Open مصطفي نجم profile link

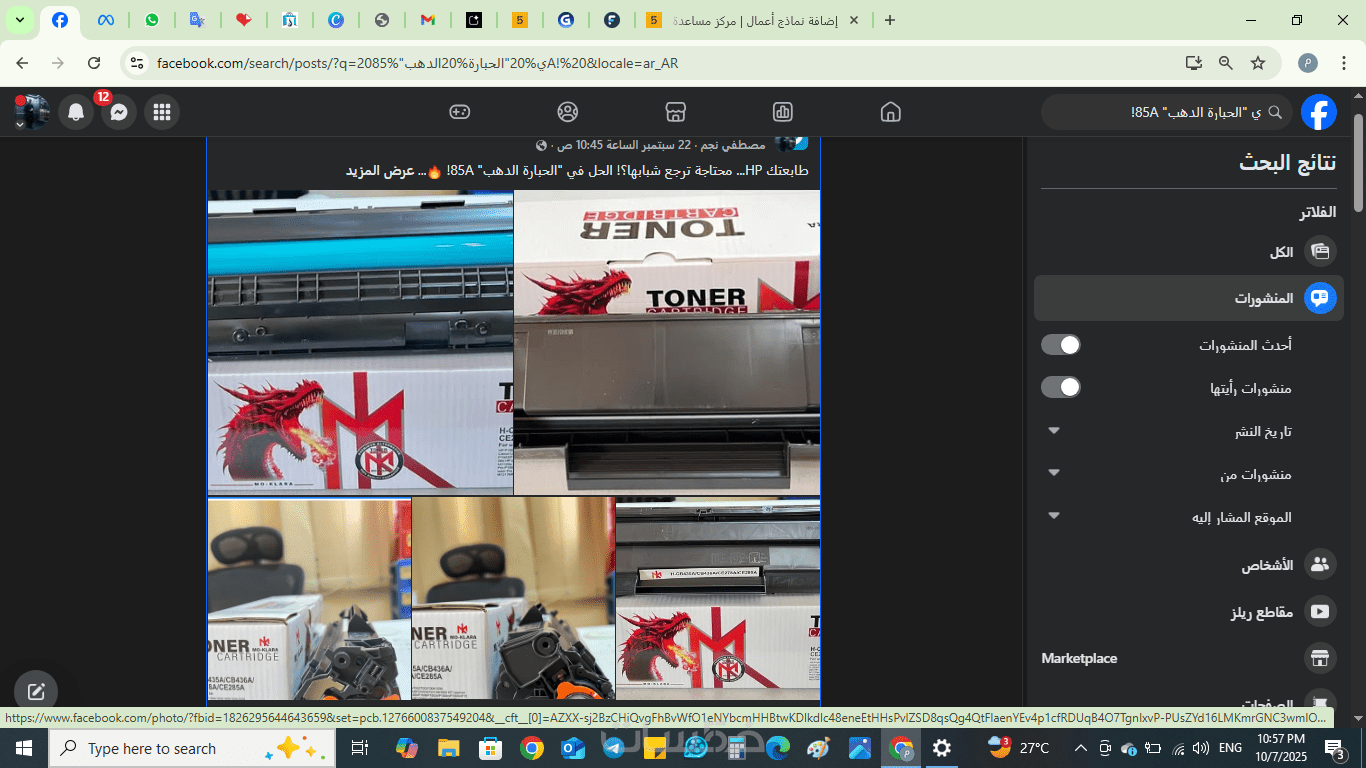(735, 145)
